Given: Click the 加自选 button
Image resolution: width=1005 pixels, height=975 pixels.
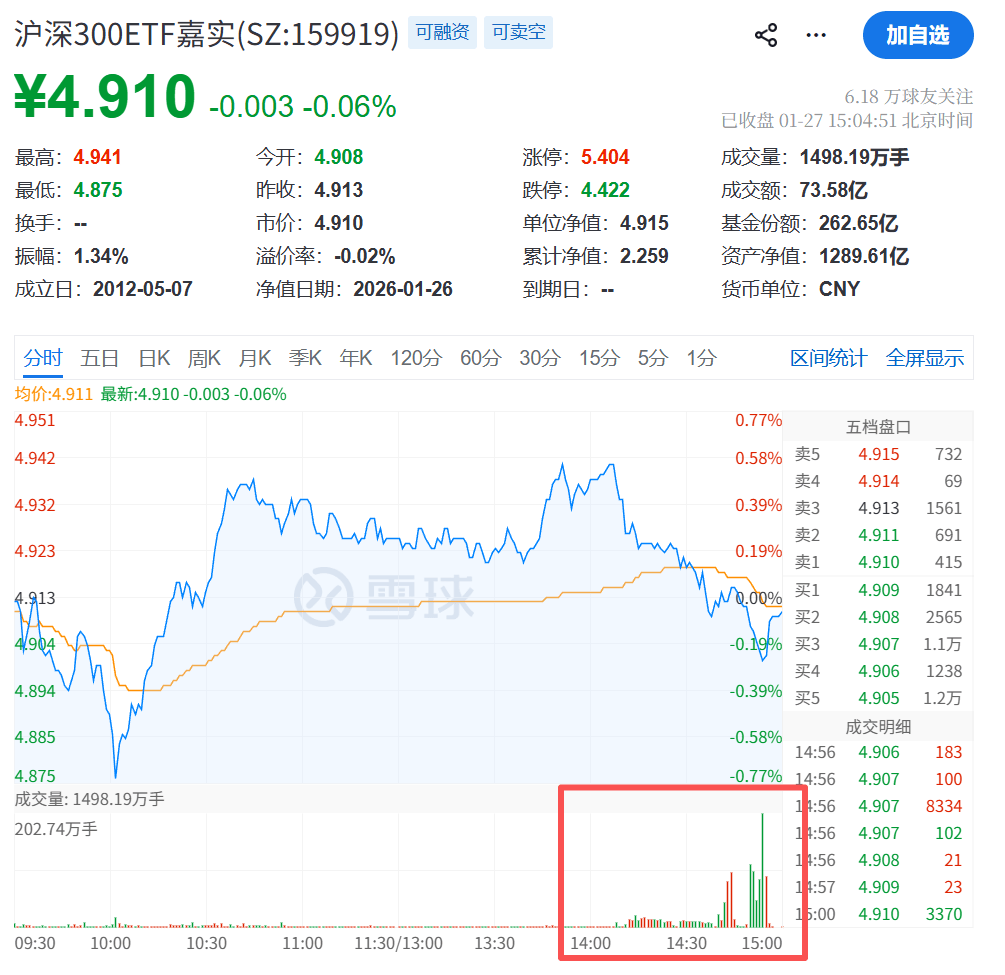Looking at the screenshot, I should coord(917,36).
